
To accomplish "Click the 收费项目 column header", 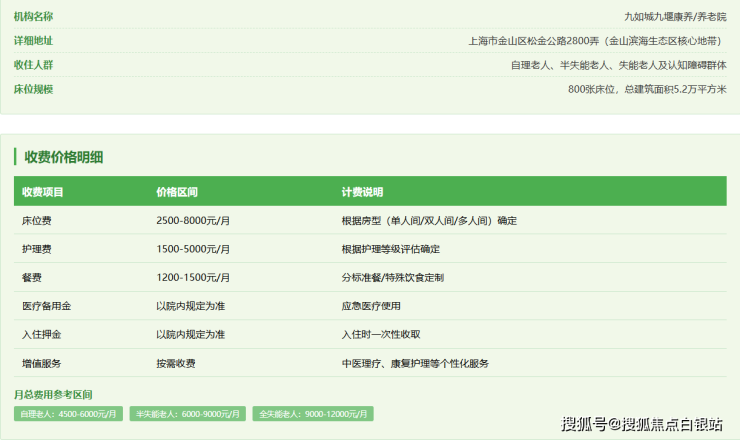I will click(42, 192).
